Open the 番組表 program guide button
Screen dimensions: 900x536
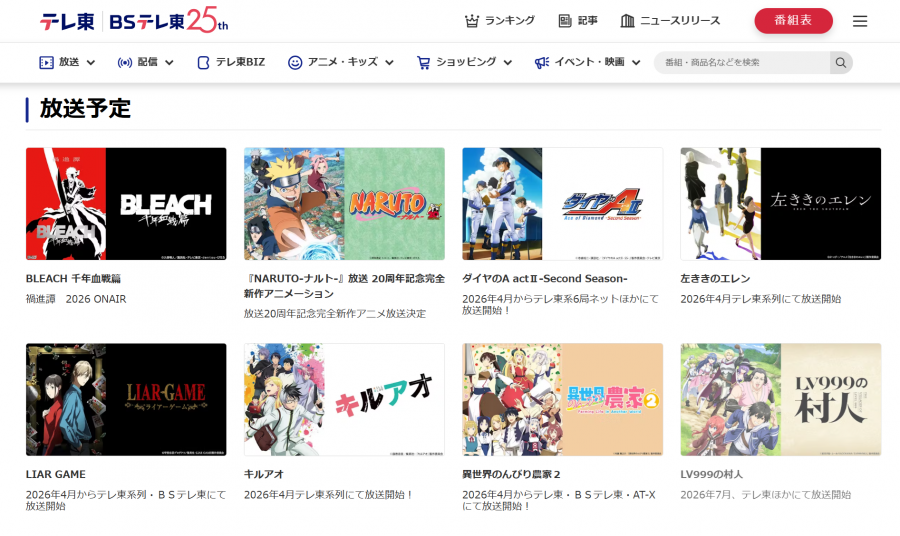[793, 21]
